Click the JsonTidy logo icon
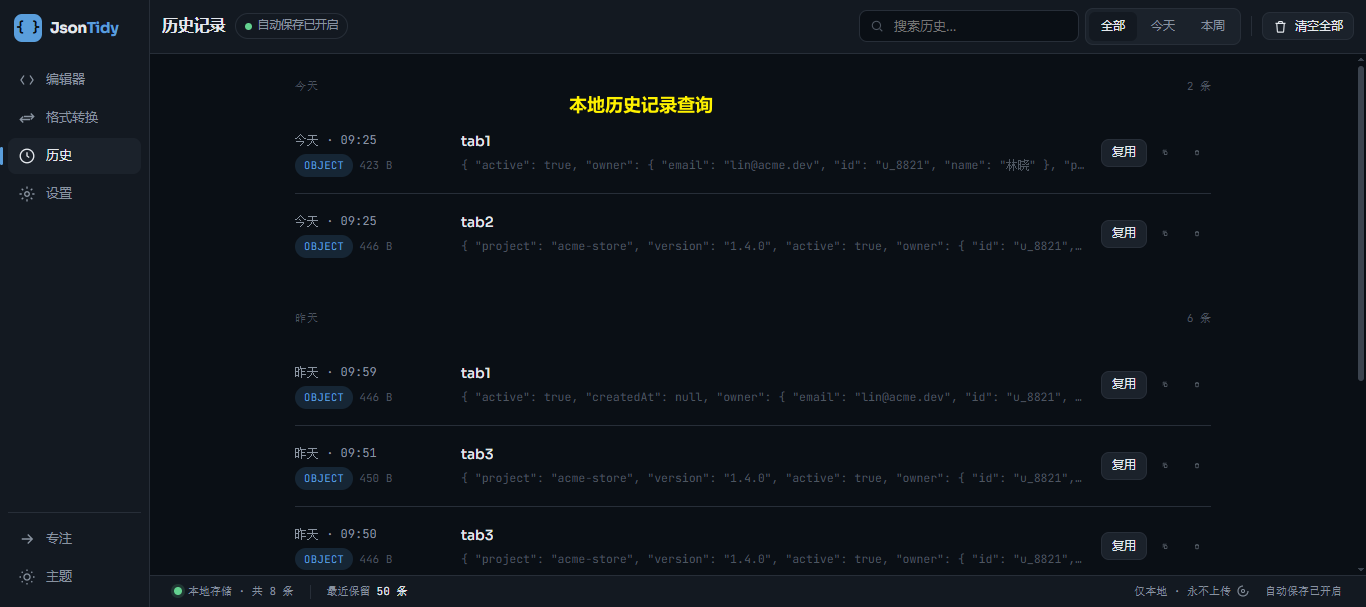Viewport: 1366px width, 607px height. click(x=28, y=28)
